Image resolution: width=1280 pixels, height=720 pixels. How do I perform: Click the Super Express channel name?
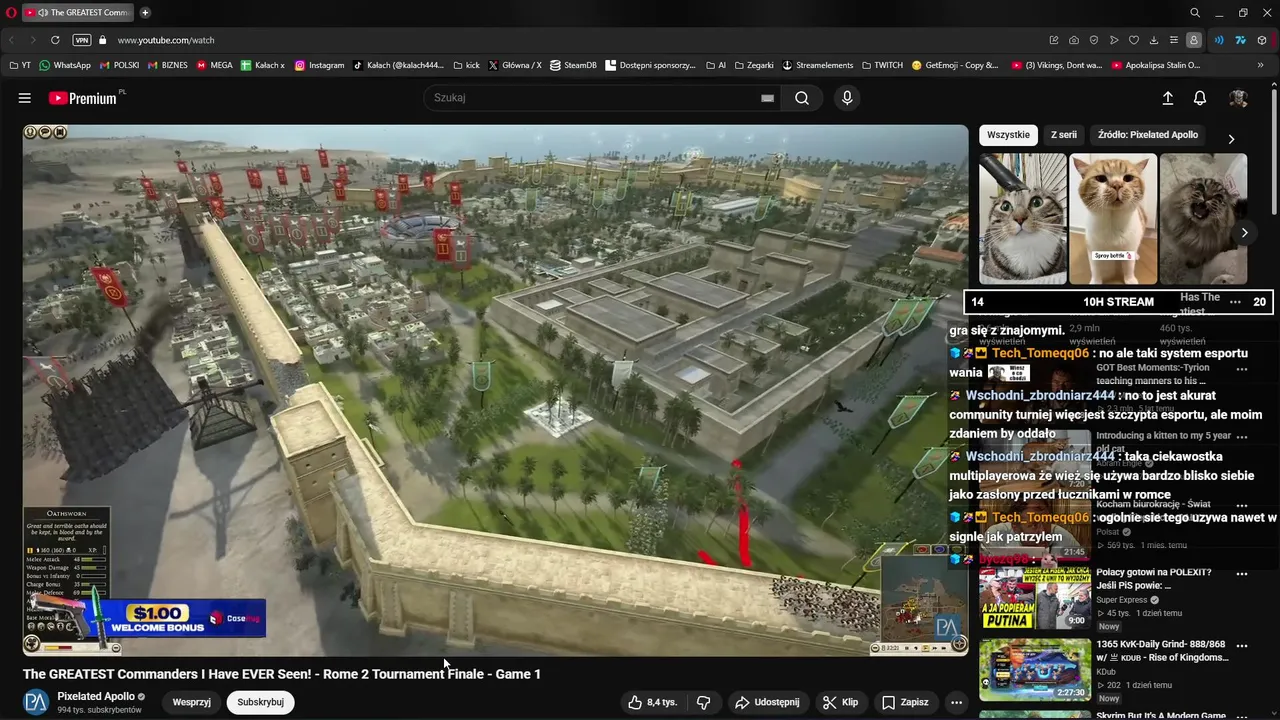(x=1122, y=600)
